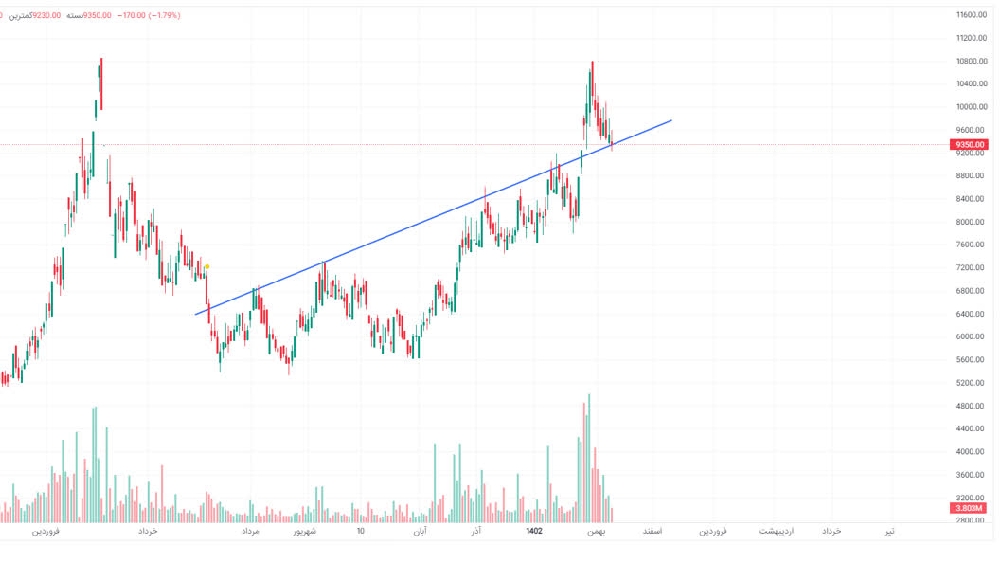
Task: Click the اسفند month label on time axis
Action: click(x=652, y=531)
